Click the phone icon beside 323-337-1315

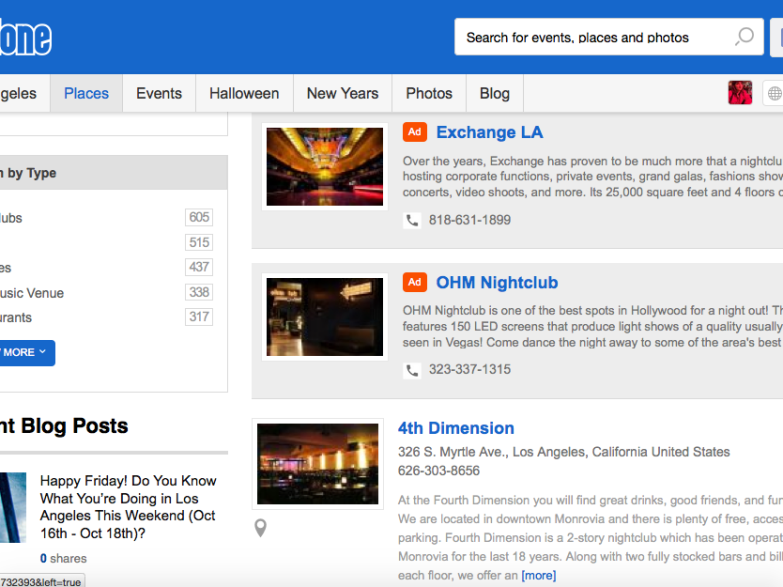click(x=412, y=370)
